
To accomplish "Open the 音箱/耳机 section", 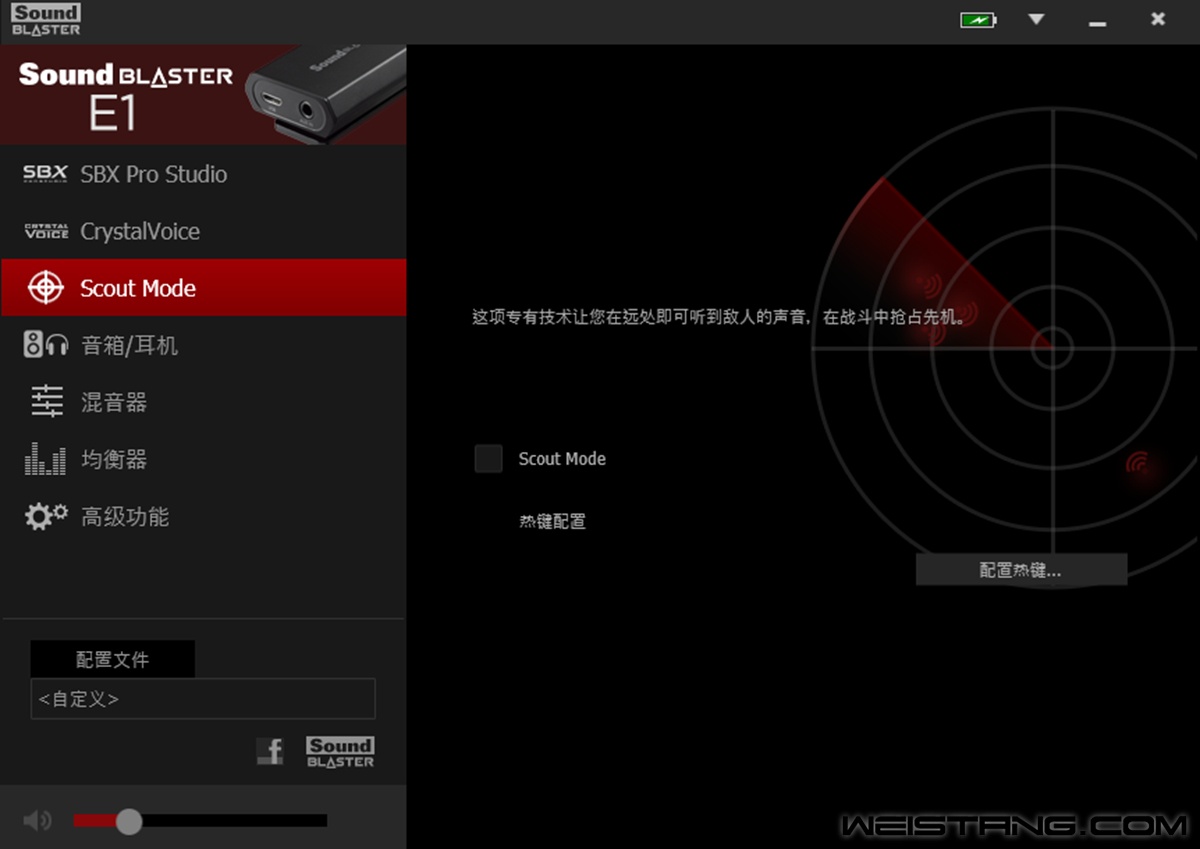I will click(203, 345).
